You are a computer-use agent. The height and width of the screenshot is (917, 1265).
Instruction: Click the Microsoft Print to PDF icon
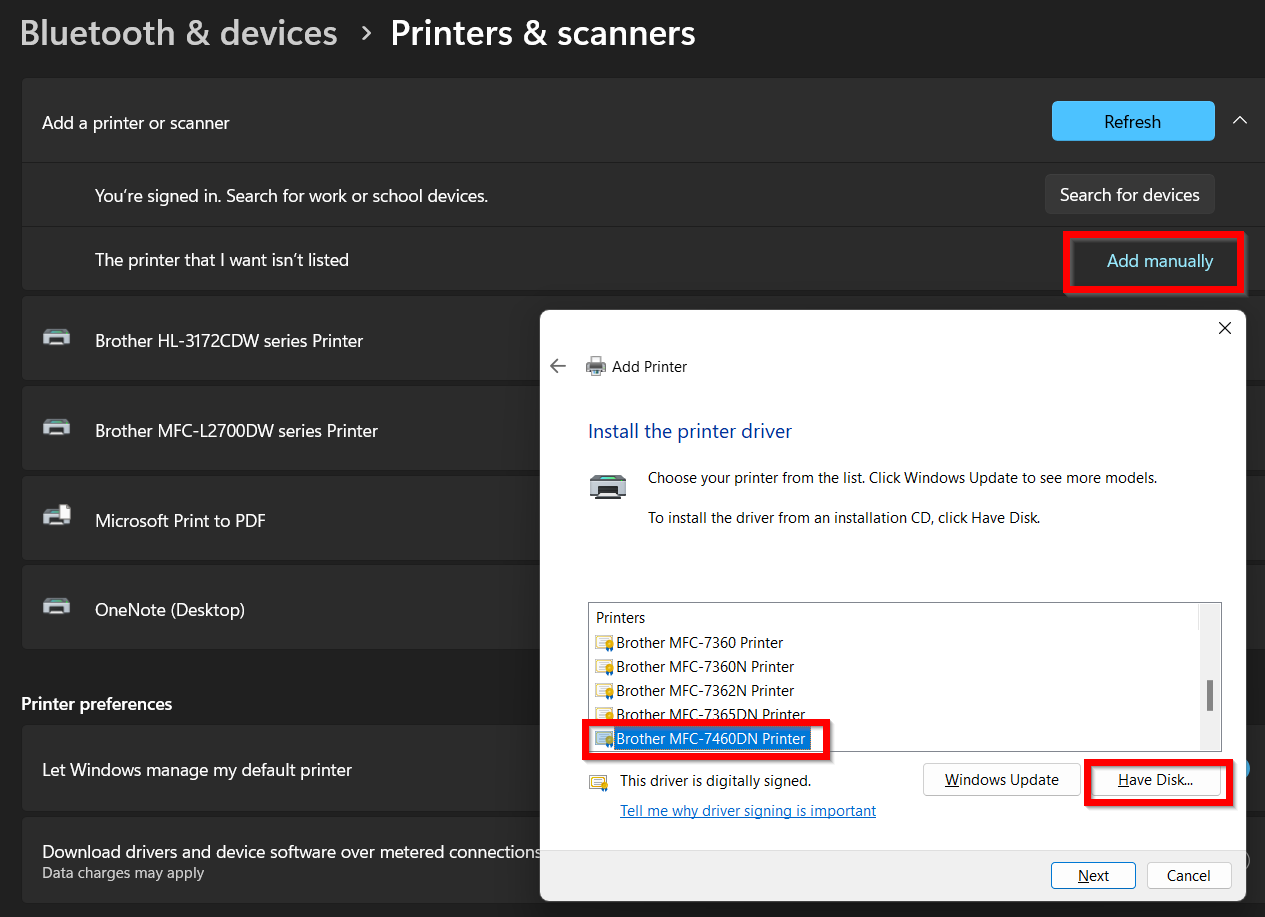tap(57, 517)
